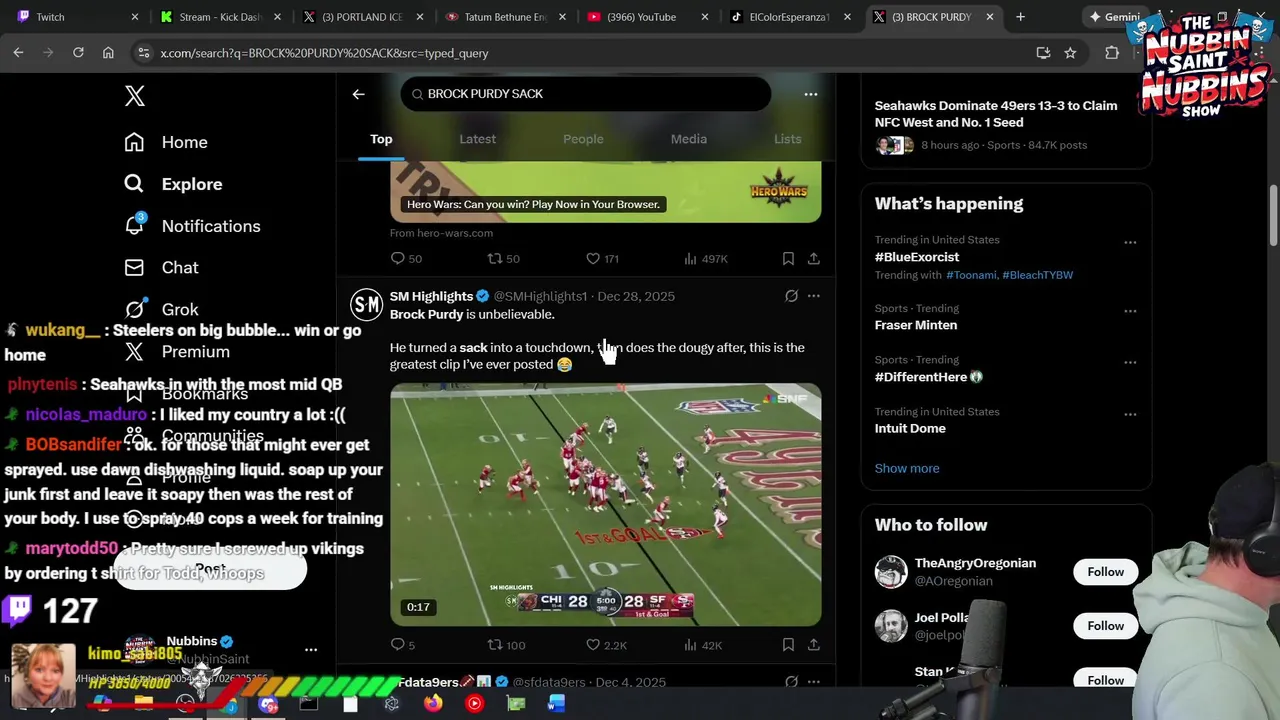Click the Premium sidebar item
Image resolution: width=1280 pixels, height=720 pixels.
(x=177, y=352)
